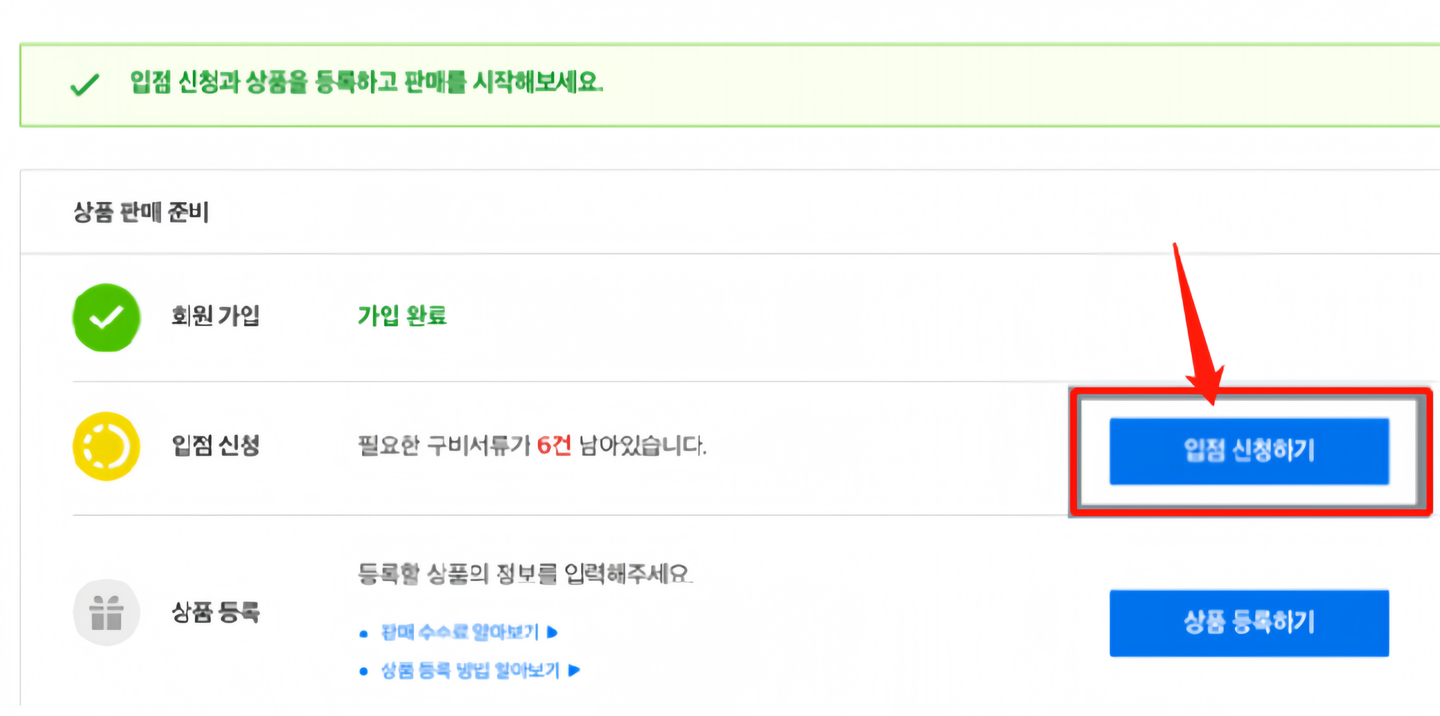Open the 상품 등록 방법 알아보기 link
Screen dimensions: 1440x716
click(x=470, y=670)
